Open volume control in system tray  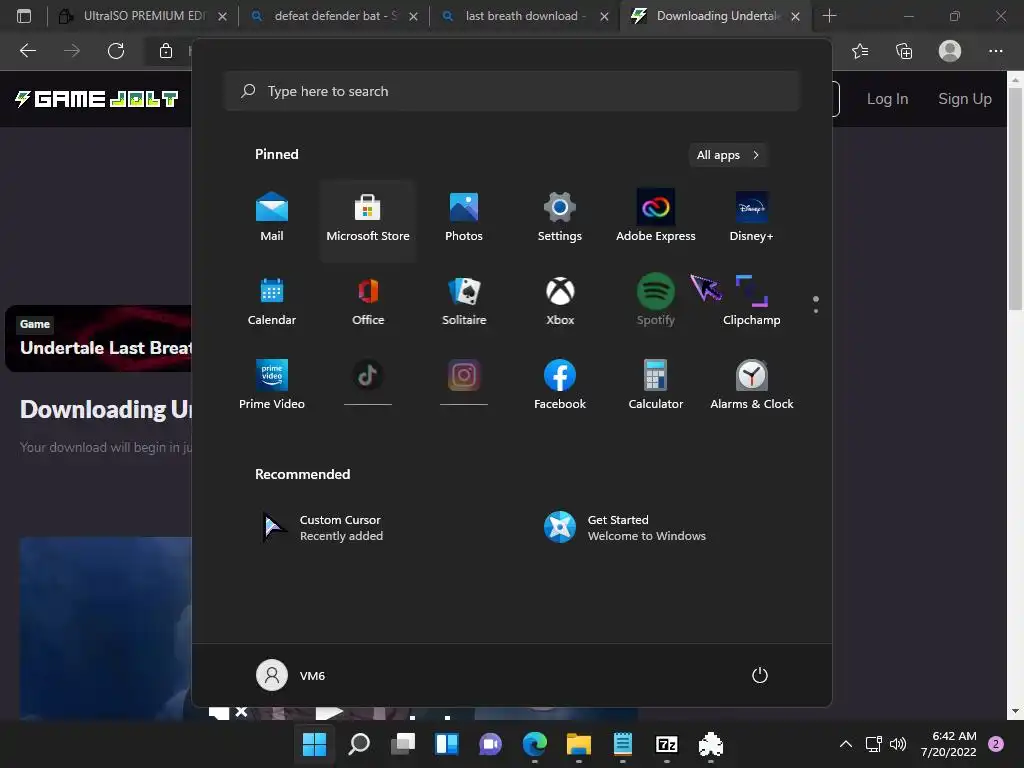899,743
